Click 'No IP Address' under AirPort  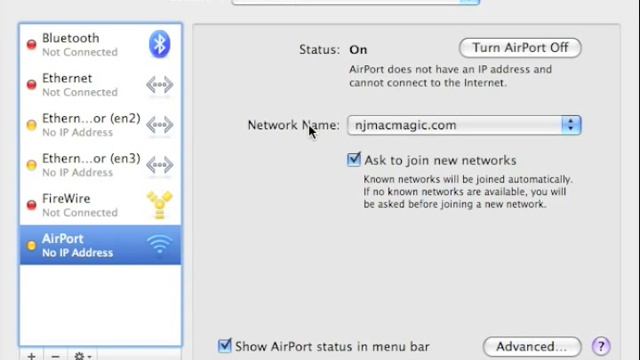78,253
